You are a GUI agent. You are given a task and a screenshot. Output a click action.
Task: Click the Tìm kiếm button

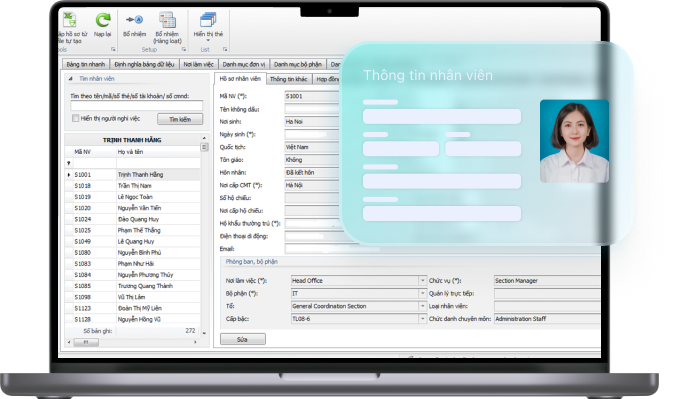pyautogui.click(x=180, y=120)
